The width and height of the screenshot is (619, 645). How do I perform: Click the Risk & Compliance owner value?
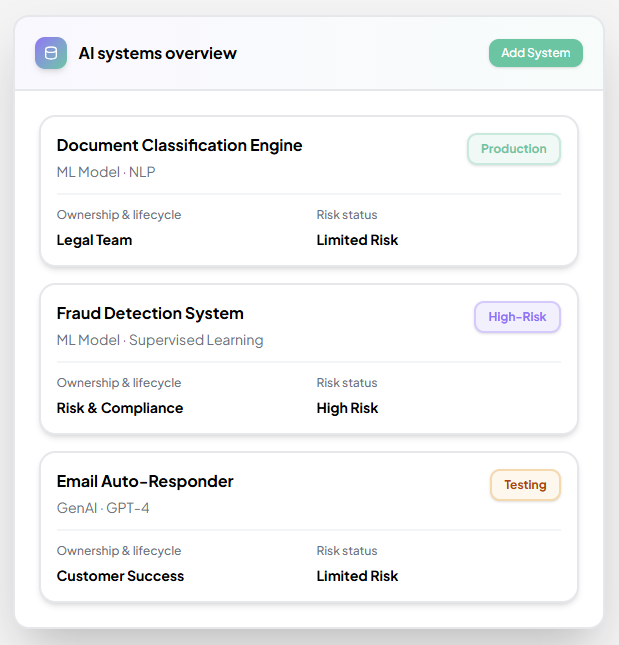120,408
